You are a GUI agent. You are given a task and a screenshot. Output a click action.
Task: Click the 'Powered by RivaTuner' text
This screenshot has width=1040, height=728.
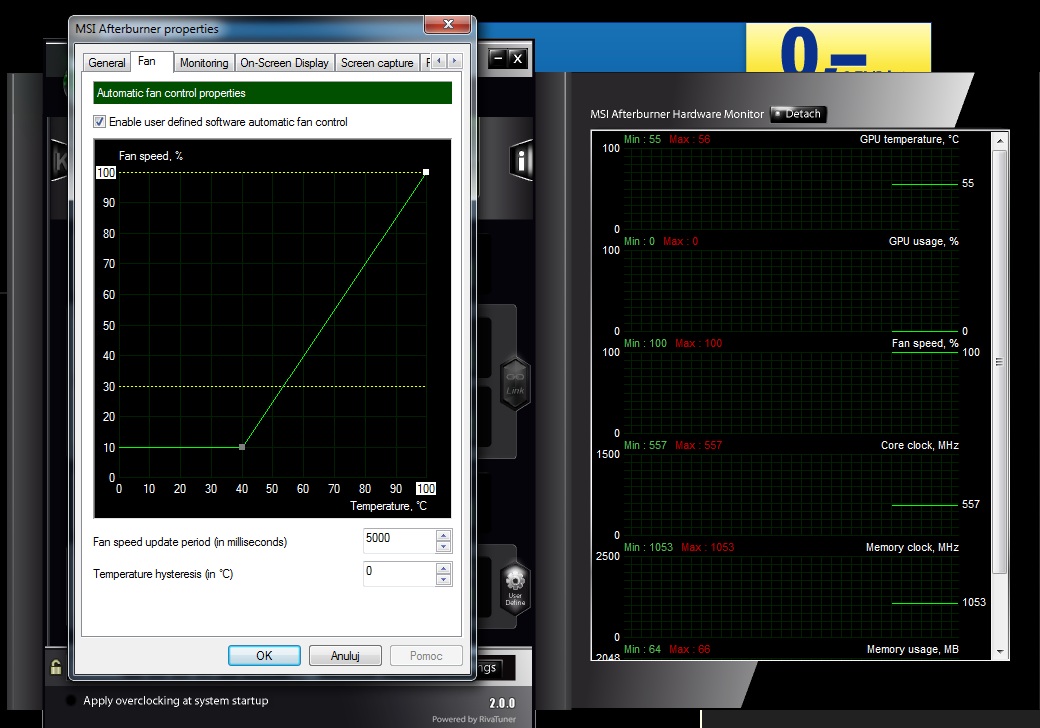click(x=474, y=719)
